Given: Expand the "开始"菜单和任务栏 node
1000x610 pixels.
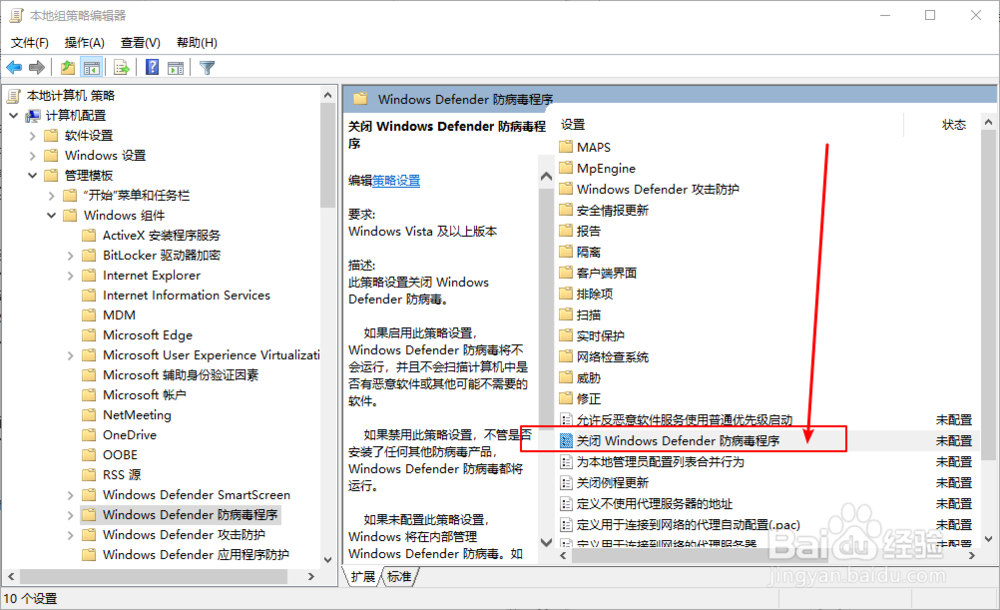Looking at the screenshot, I should coord(52,196).
